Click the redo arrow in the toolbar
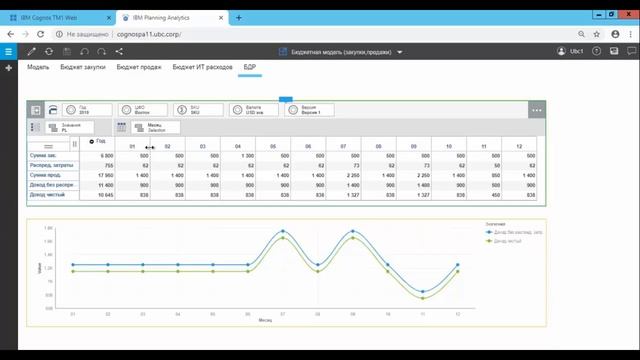 click(102, 51)
